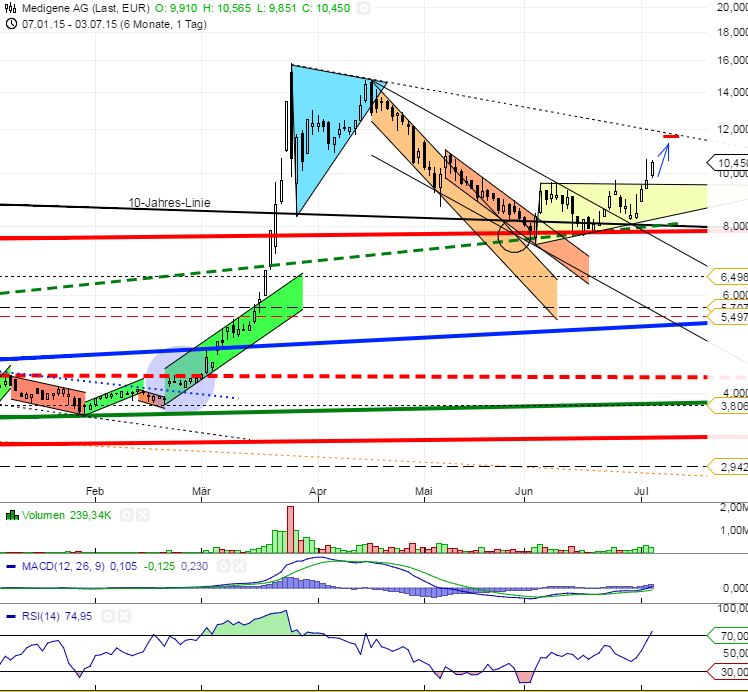The image size is (748, 692).
Task: Click the RSI line legend marker
Action: point(12,618)
